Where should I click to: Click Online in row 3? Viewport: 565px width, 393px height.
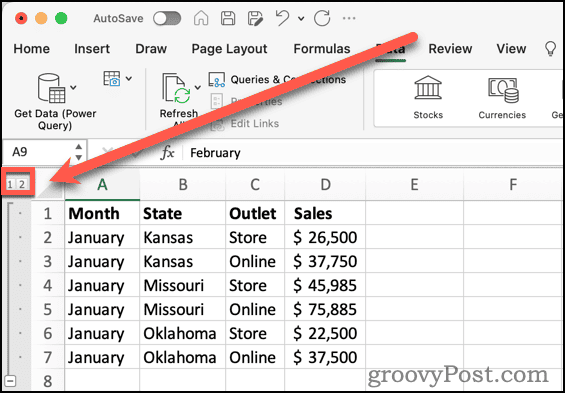255,262
